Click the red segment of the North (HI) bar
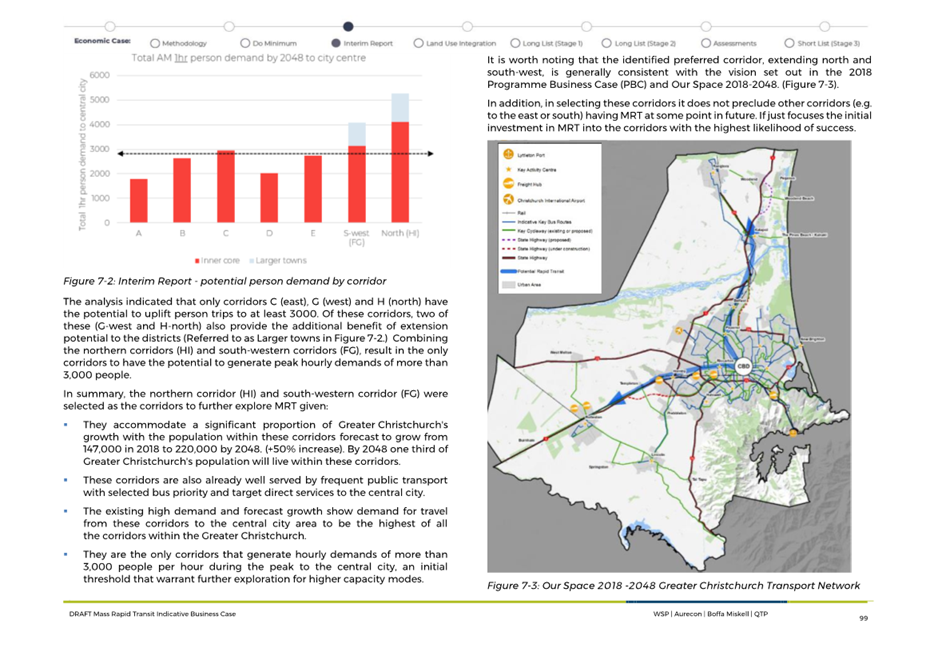The width and height of the screenshot is (934, 661). pos(400,172)
